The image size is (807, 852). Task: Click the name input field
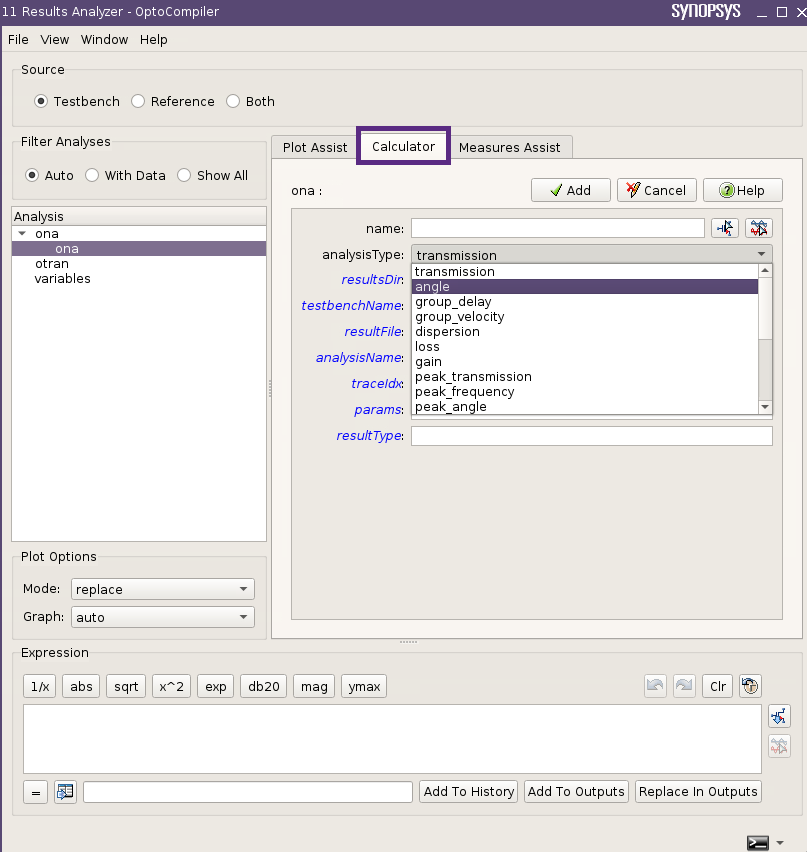point(558,228)
